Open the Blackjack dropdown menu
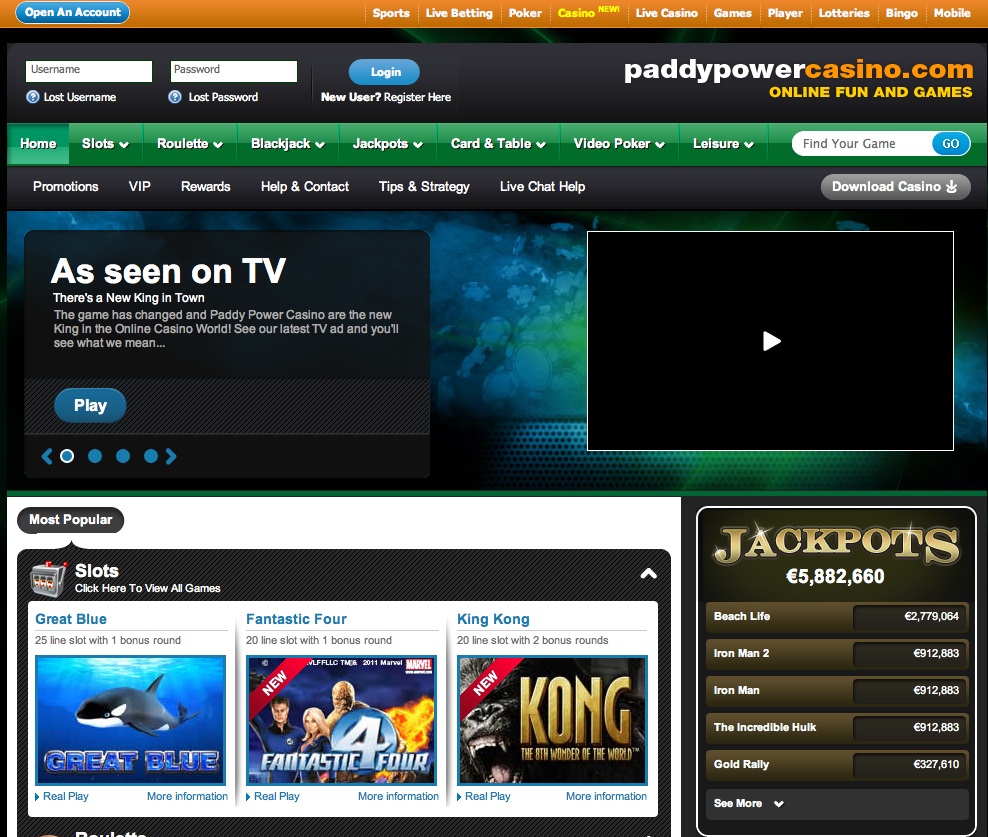Image resolution: width=988 pixels, height=837 pixels. coord(288,144)
